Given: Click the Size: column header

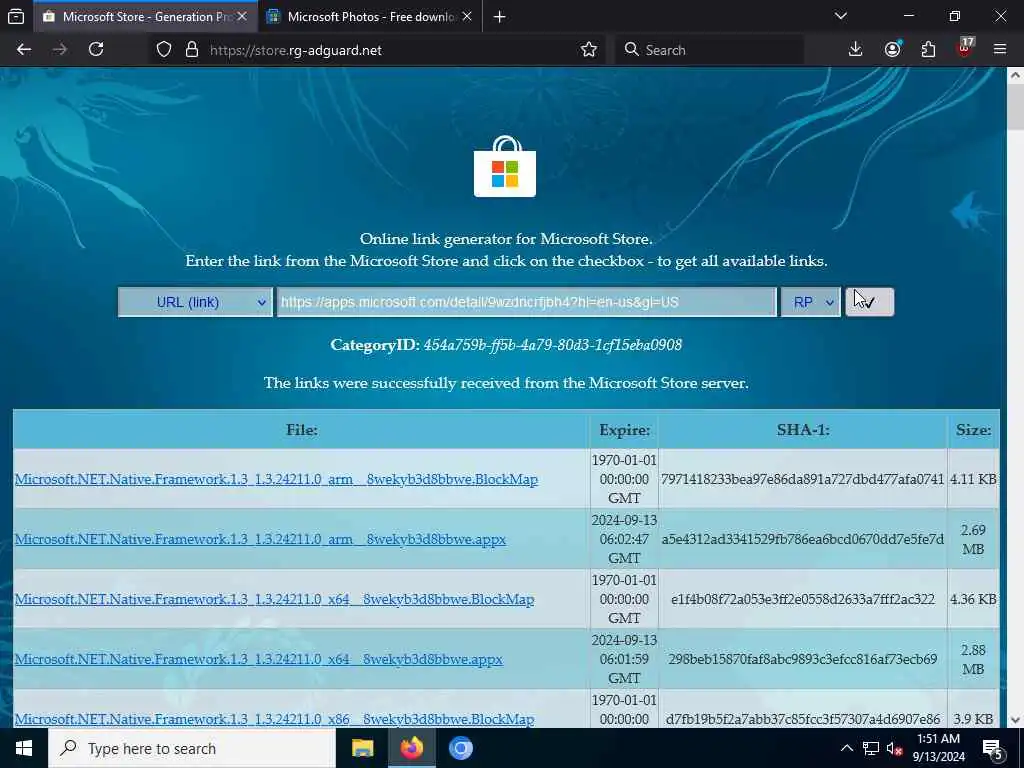Looking at the screenshot, I should click(973, 430).
